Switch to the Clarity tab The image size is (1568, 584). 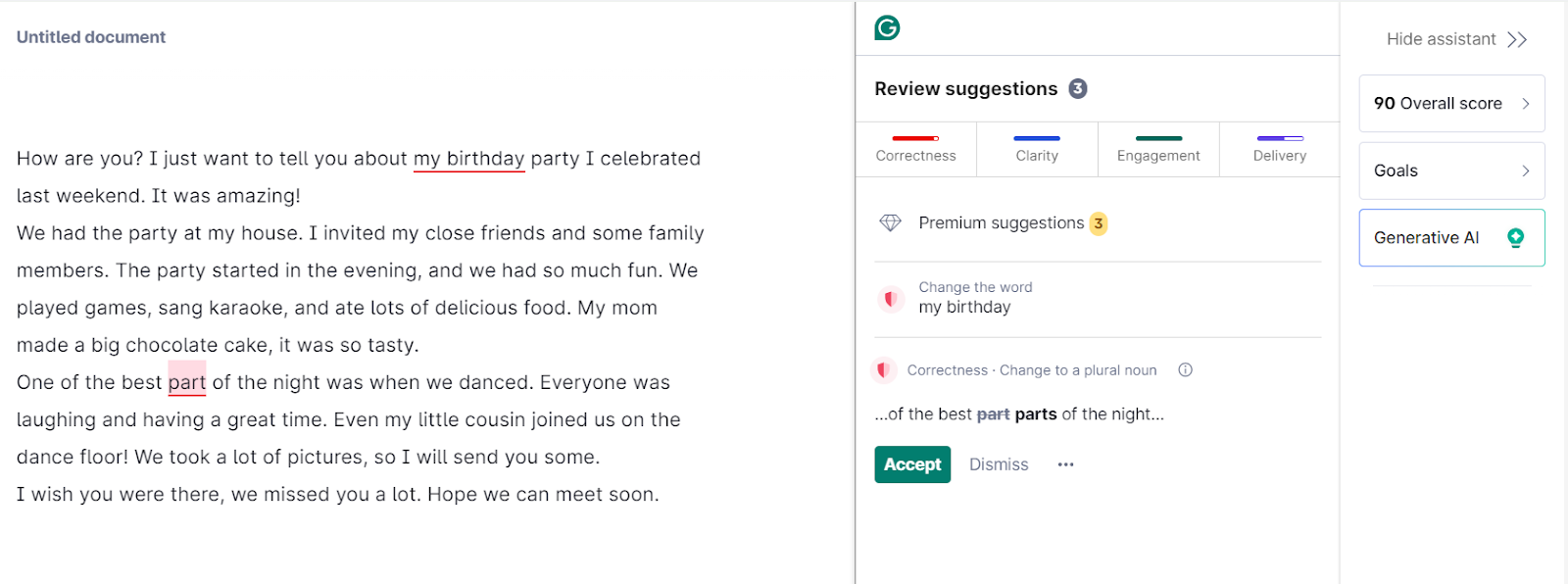pyautogui.click(x=1037, y=150)
